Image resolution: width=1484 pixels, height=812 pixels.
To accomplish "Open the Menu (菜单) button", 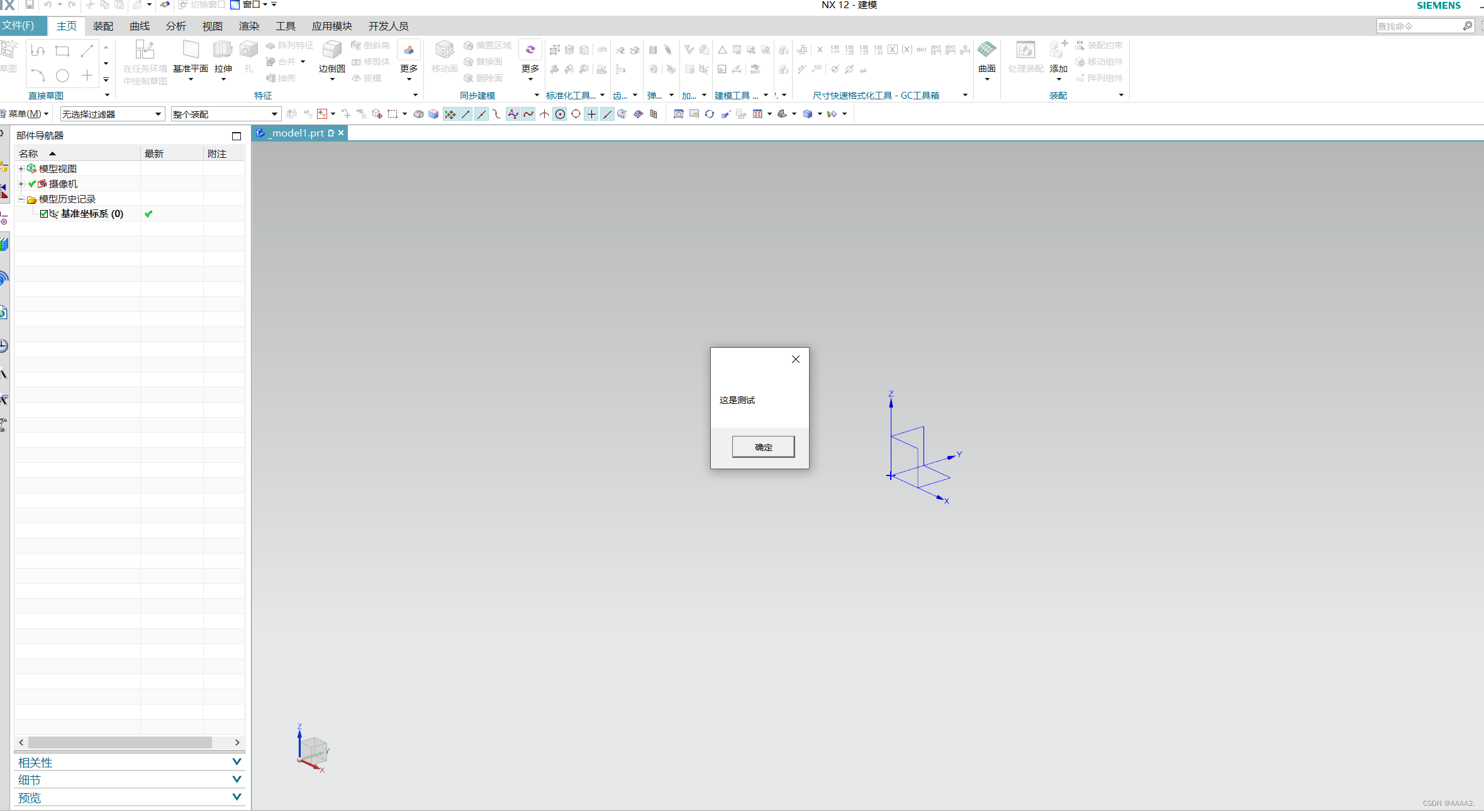I will point(25,114).
